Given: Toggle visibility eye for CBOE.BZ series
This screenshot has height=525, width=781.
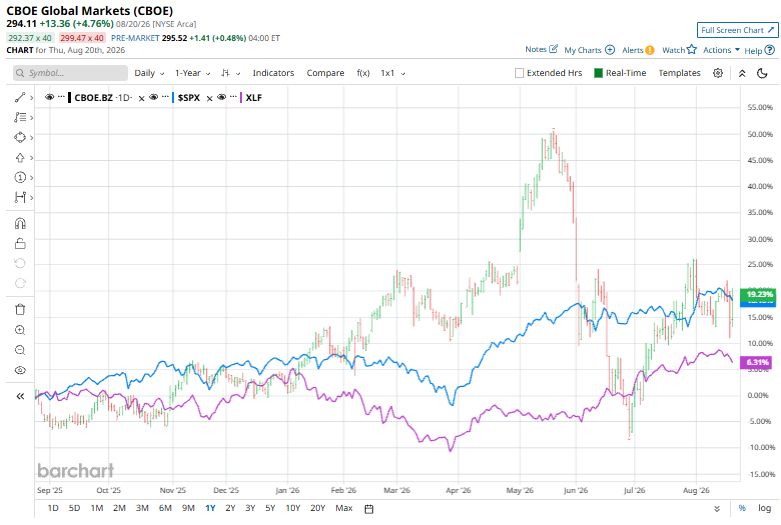Looking at the screenshot, I should pos(49,97).
